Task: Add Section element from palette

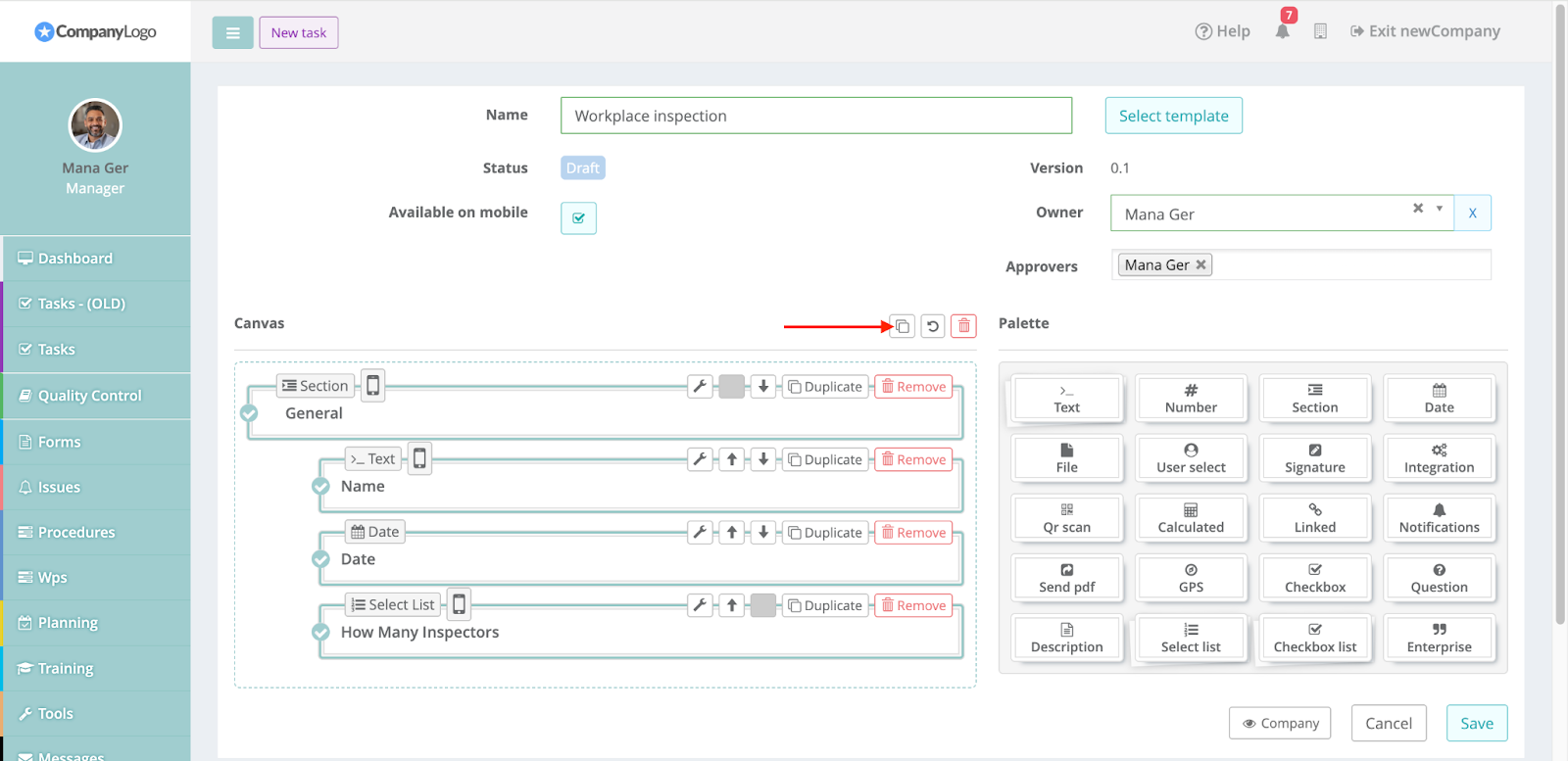Action: click(x=1315, y=399)
